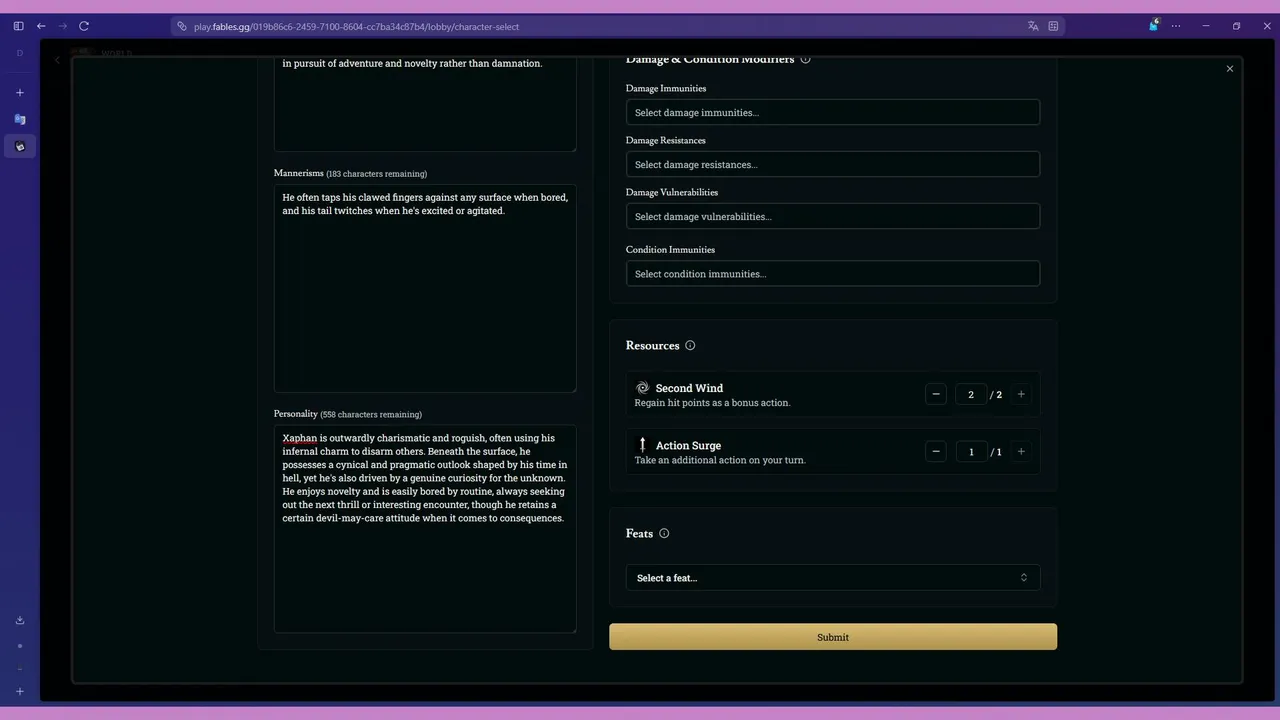Expand the Select a feat dropdown

(833, 577)
